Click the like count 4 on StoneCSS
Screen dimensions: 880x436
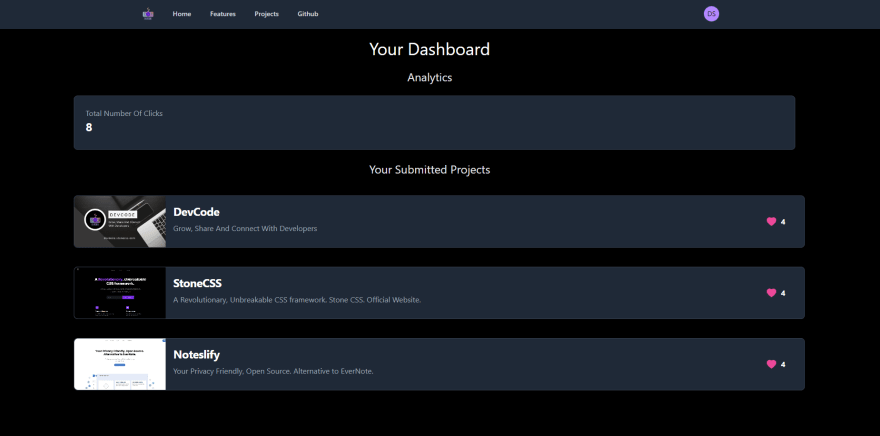coord(783,293)
